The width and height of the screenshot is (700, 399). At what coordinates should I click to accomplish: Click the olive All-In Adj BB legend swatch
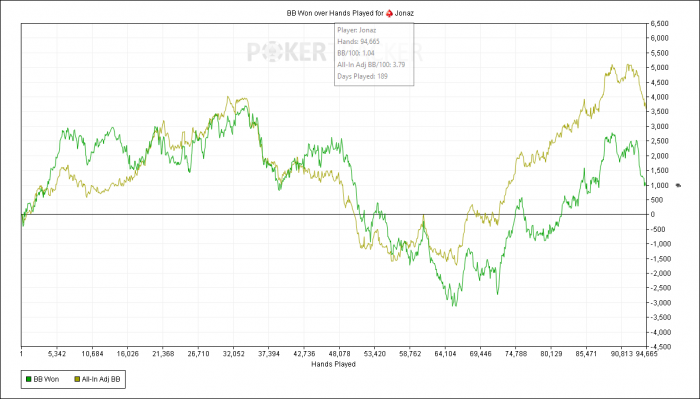pyautogui.click(x=77, y=379)
